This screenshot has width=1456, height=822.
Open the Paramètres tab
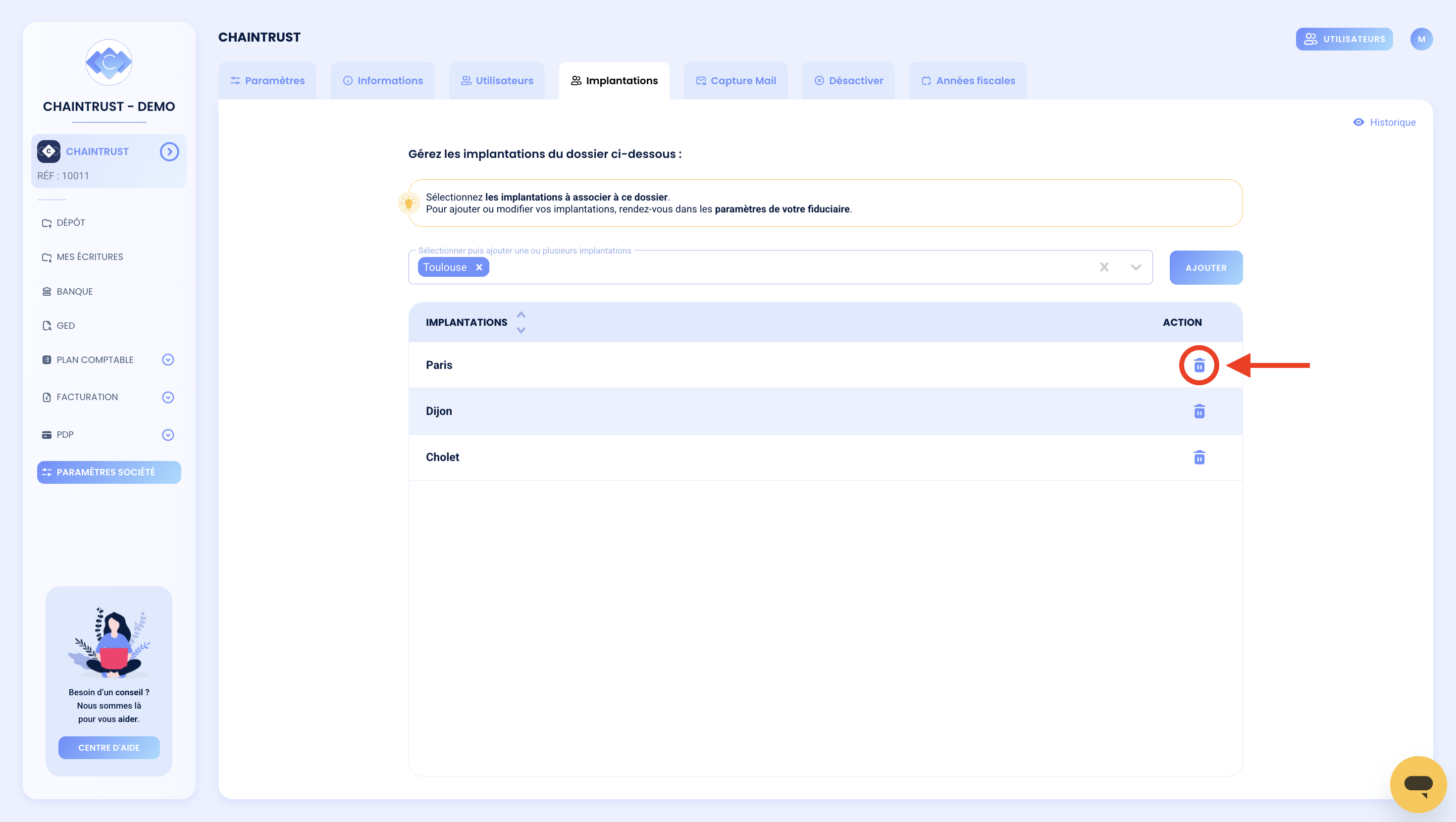267,81
